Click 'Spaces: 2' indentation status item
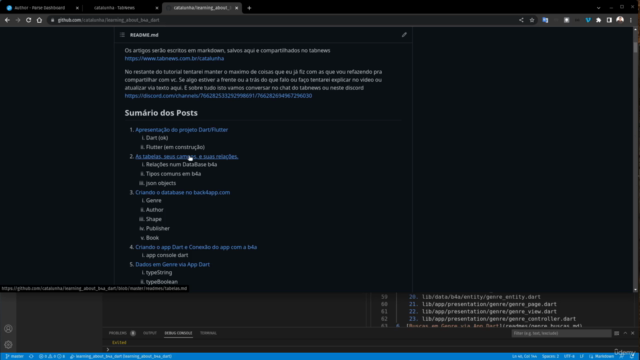Screen dimensions: 640x360 [x=550, y=356]
